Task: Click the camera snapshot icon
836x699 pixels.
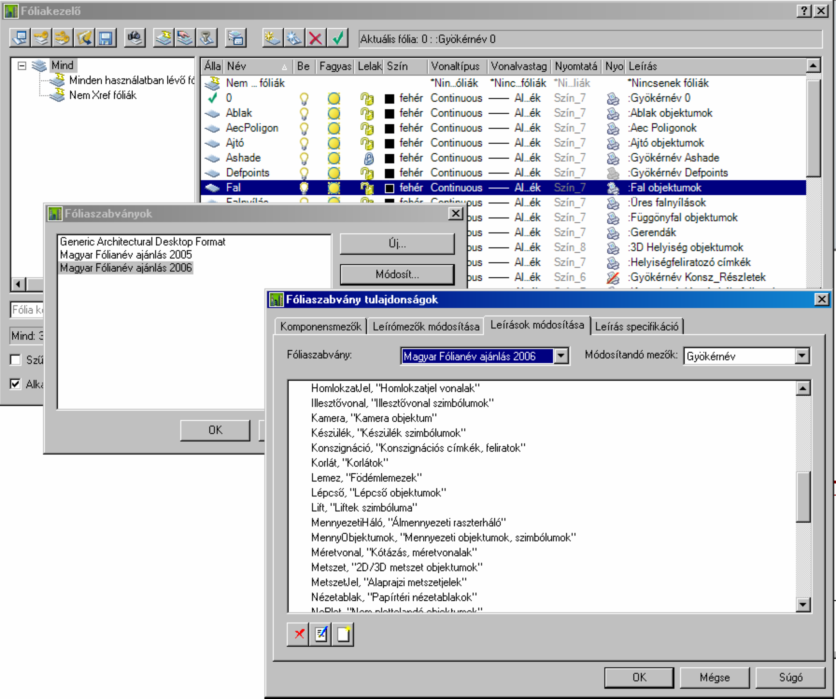Action: (134, 38)
